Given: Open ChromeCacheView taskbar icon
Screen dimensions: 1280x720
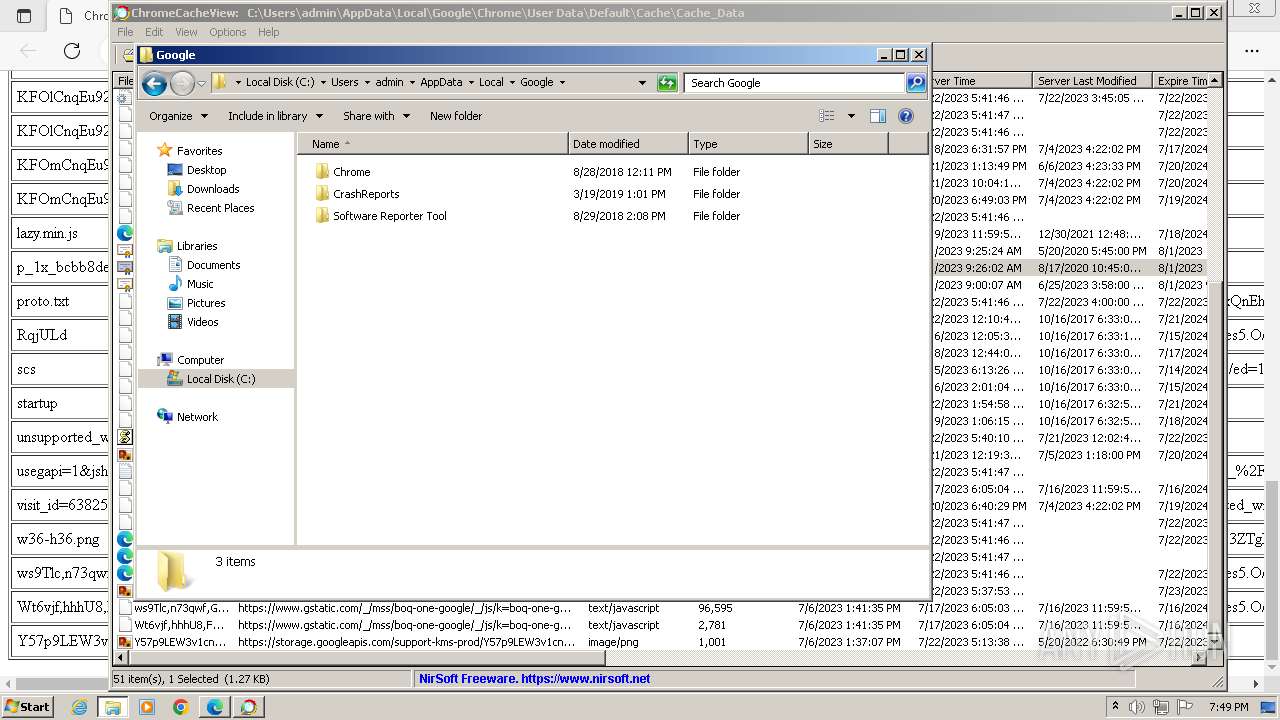Looking at the screenshot, I should pyautogui.click(x=249, y=707).
